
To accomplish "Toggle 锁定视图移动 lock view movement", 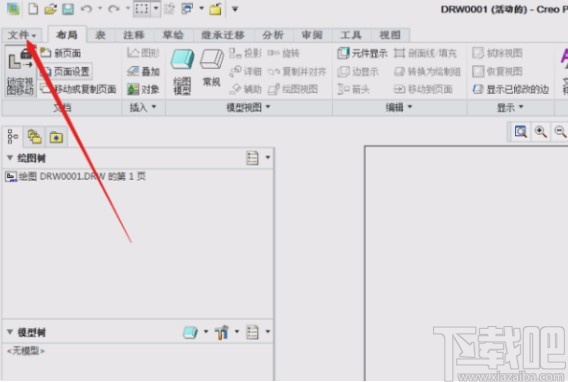I will pos(20,71).
